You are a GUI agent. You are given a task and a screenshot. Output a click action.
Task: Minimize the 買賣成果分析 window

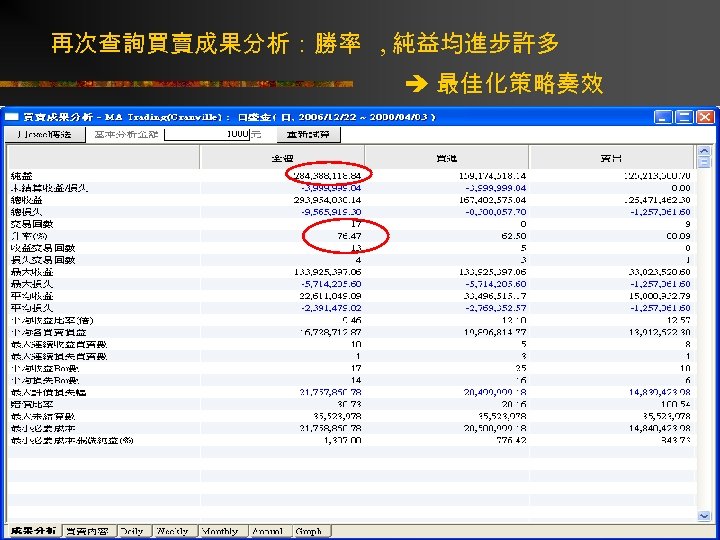pos(663,117)
